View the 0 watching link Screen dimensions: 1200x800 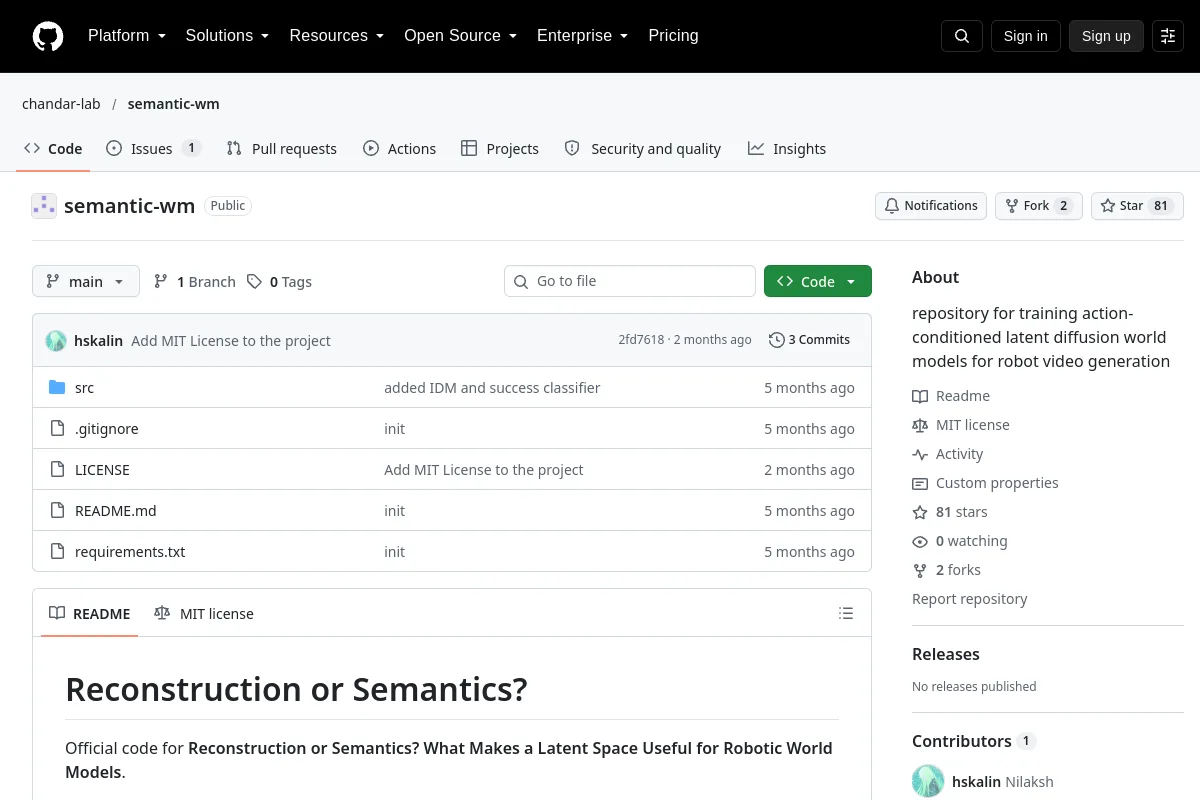coord(960,541)
